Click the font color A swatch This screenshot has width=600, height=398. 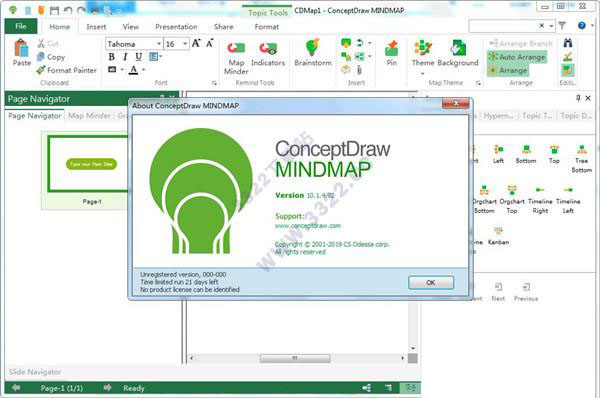[134, 70]
